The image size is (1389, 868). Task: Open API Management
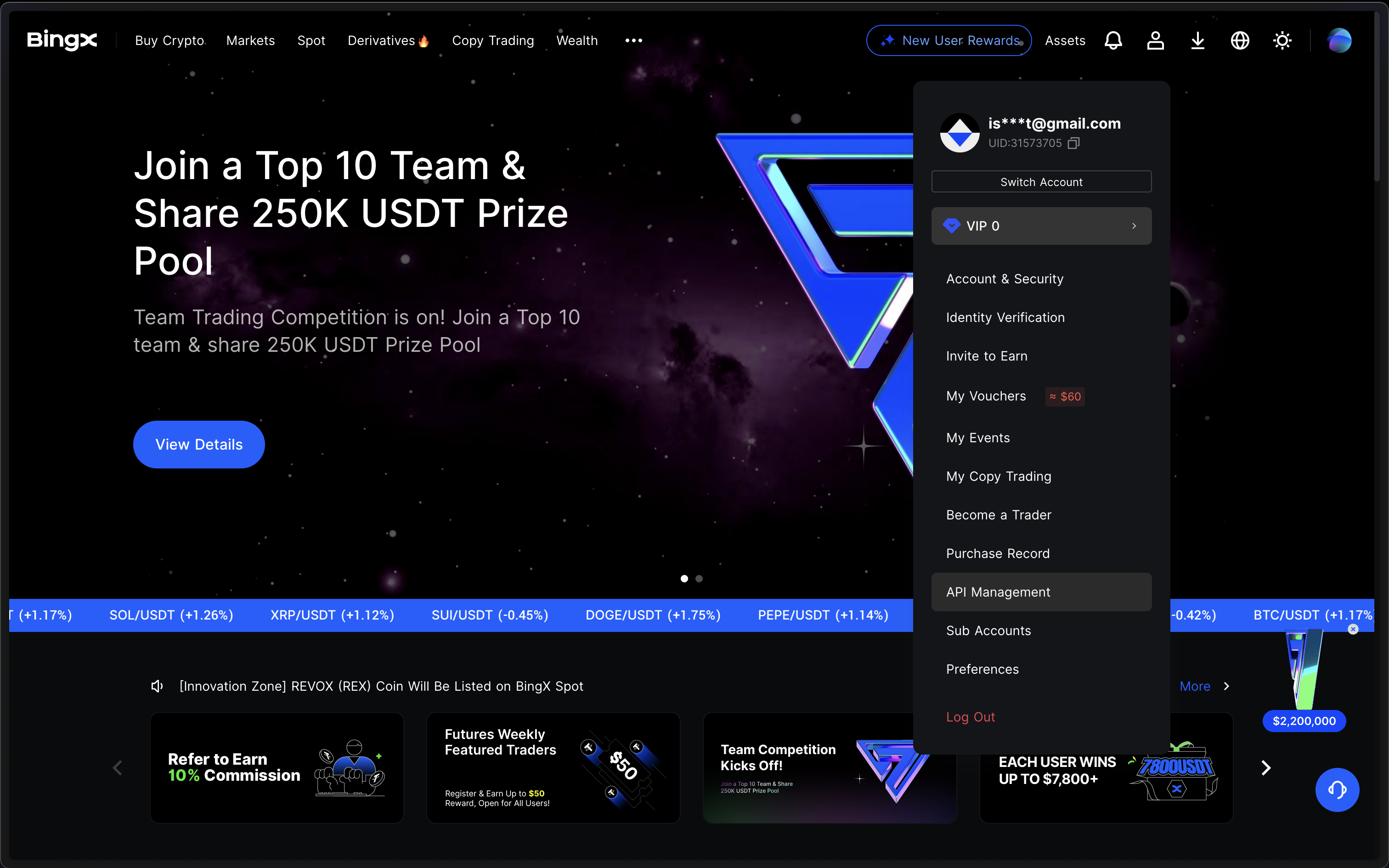tap(1041, 592)
